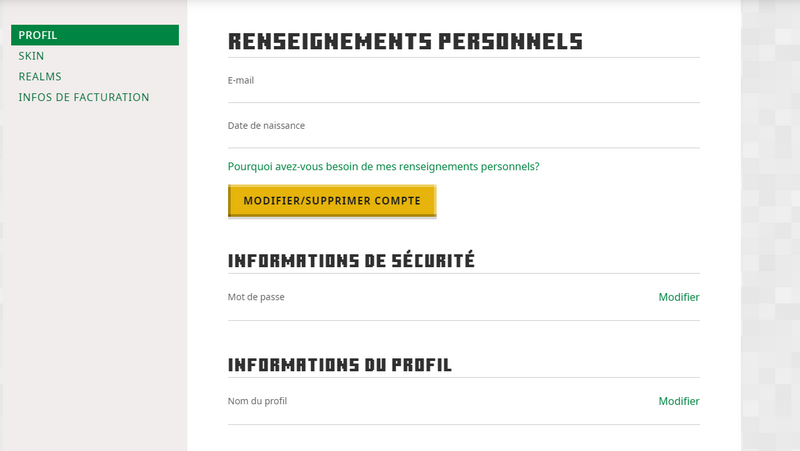Click the RENSEIGNEMENTS PERSONNELS heading

[405, 41]
